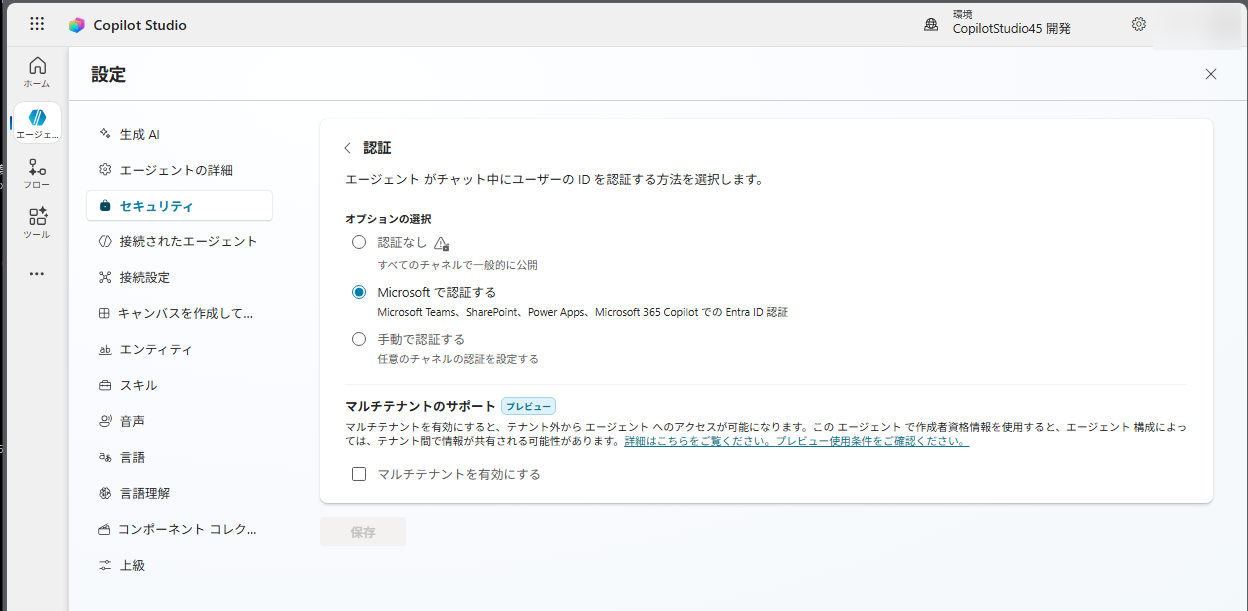Click the brain icon beside 言語理解
Image resolution: width=1248 pixels, height=611 pixels.
pyautogui.click(x=105, y=493)
